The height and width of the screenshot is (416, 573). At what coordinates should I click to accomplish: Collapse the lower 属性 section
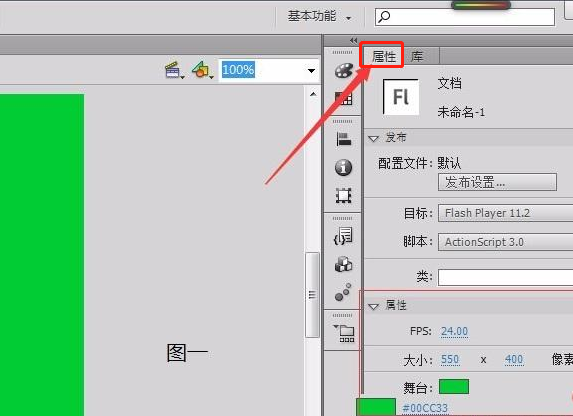pos(373,306)
